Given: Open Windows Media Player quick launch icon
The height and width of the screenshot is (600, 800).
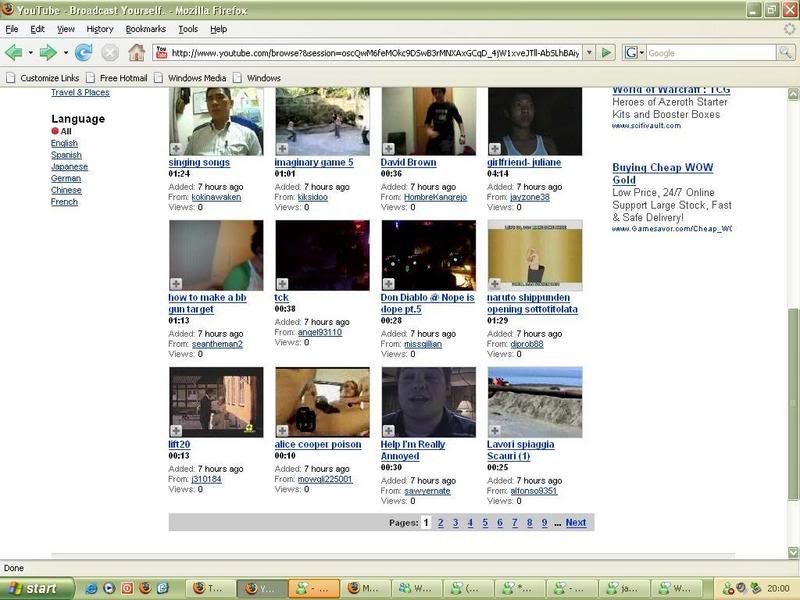Looking at the screenshot, I should 109,588.
